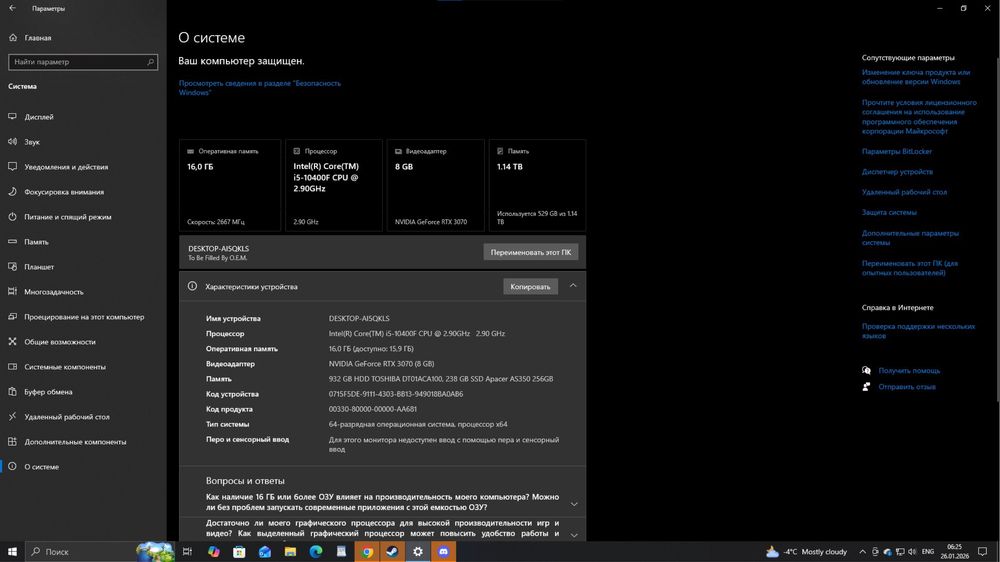The height and width of the screenshot is (562, 1000).
Task: Launch Microsoft Edge from taskbar
Action: click(316, 551)
